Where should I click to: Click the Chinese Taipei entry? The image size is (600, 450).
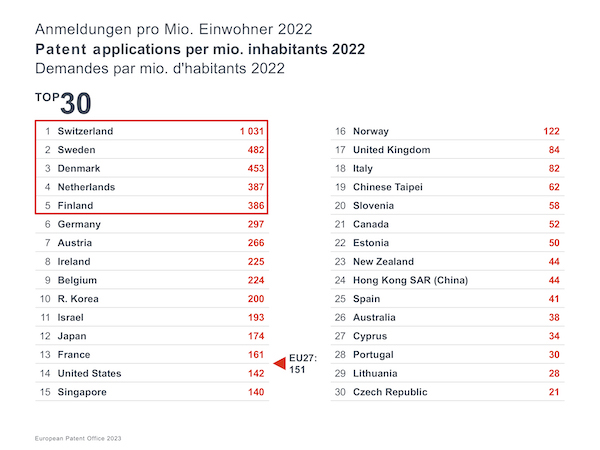pos(388,187)
